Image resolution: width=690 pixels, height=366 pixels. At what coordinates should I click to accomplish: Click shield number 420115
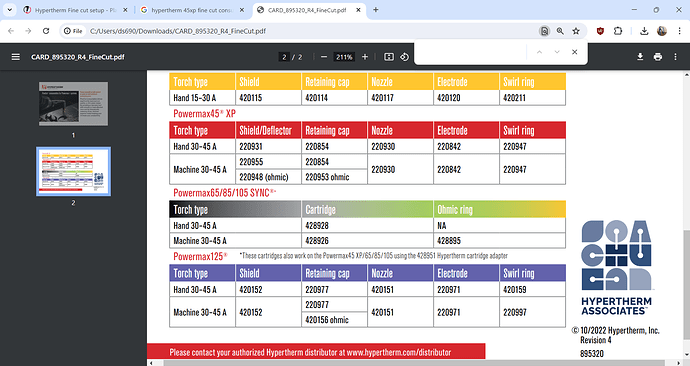(x=250, y=98)
